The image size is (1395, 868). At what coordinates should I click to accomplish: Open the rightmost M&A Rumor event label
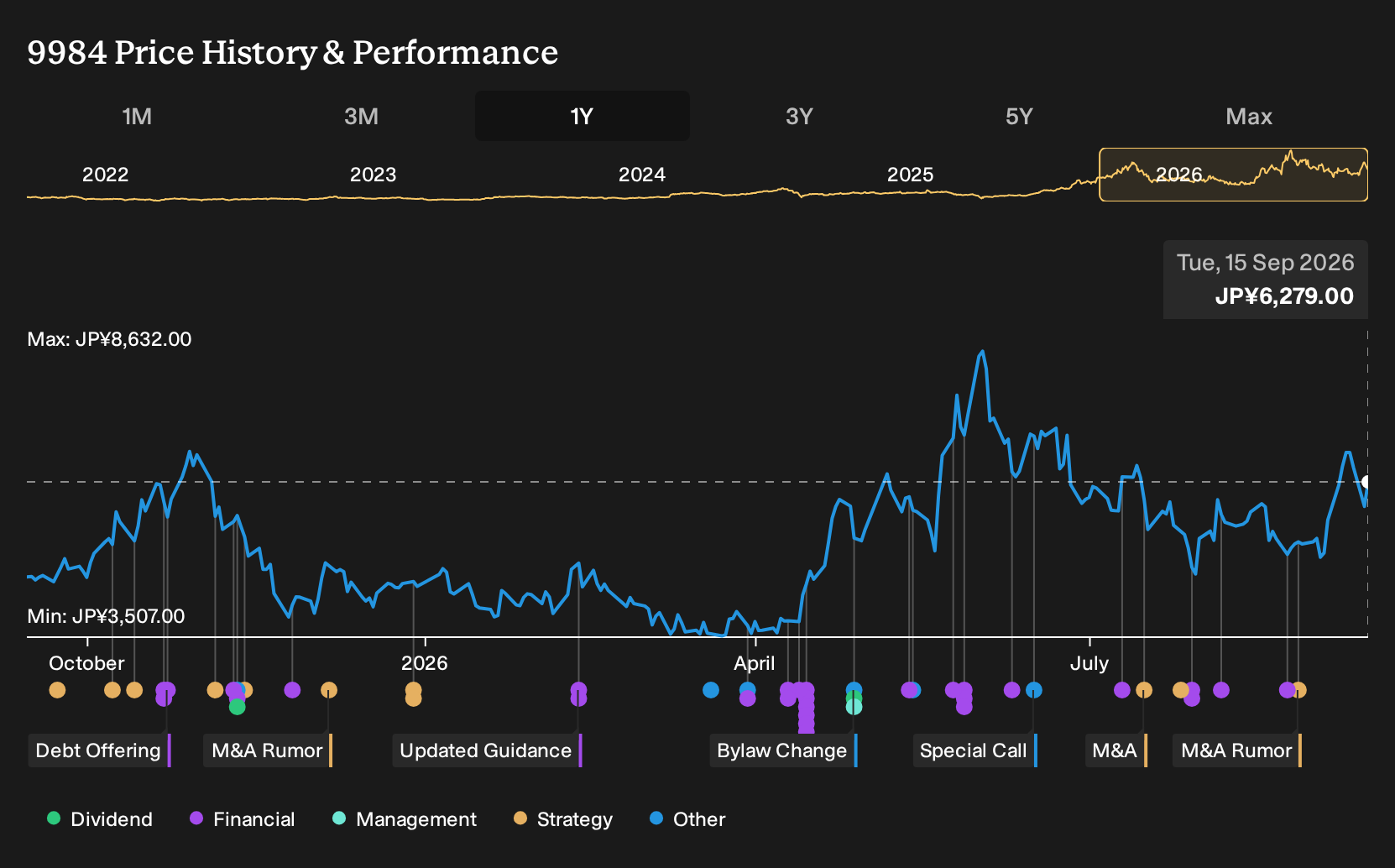click(1237, 750)
